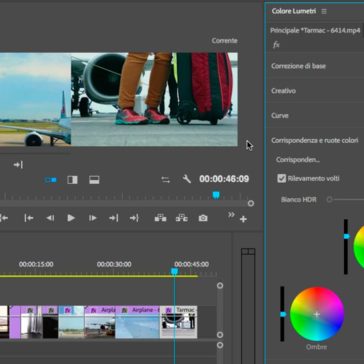Click the Extract button
Screen dimensions: 364x364
click(x=182, y=218)
